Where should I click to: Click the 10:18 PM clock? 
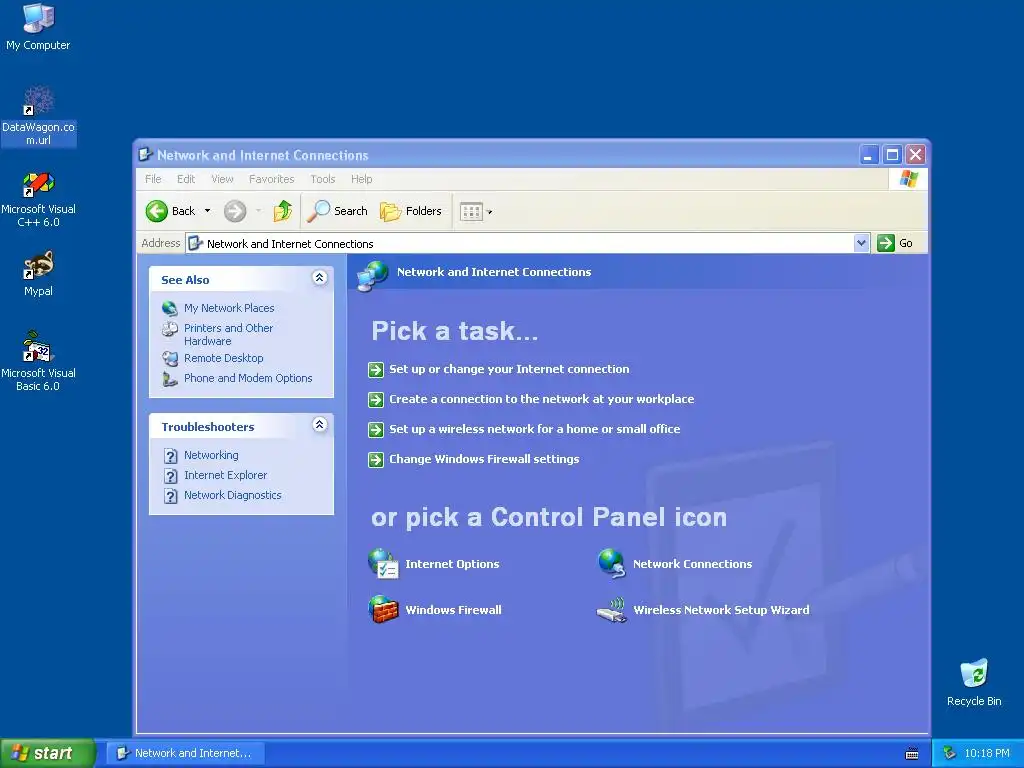tap(987, 753)
